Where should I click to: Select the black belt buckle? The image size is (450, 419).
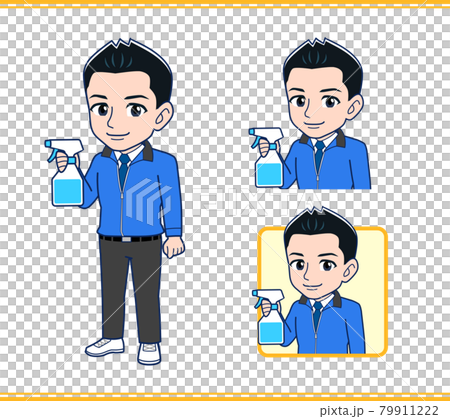(127, 239)
